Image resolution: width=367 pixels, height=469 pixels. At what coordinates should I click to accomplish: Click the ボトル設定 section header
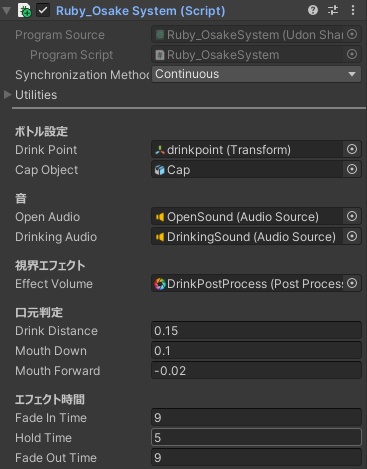(41, 131)
